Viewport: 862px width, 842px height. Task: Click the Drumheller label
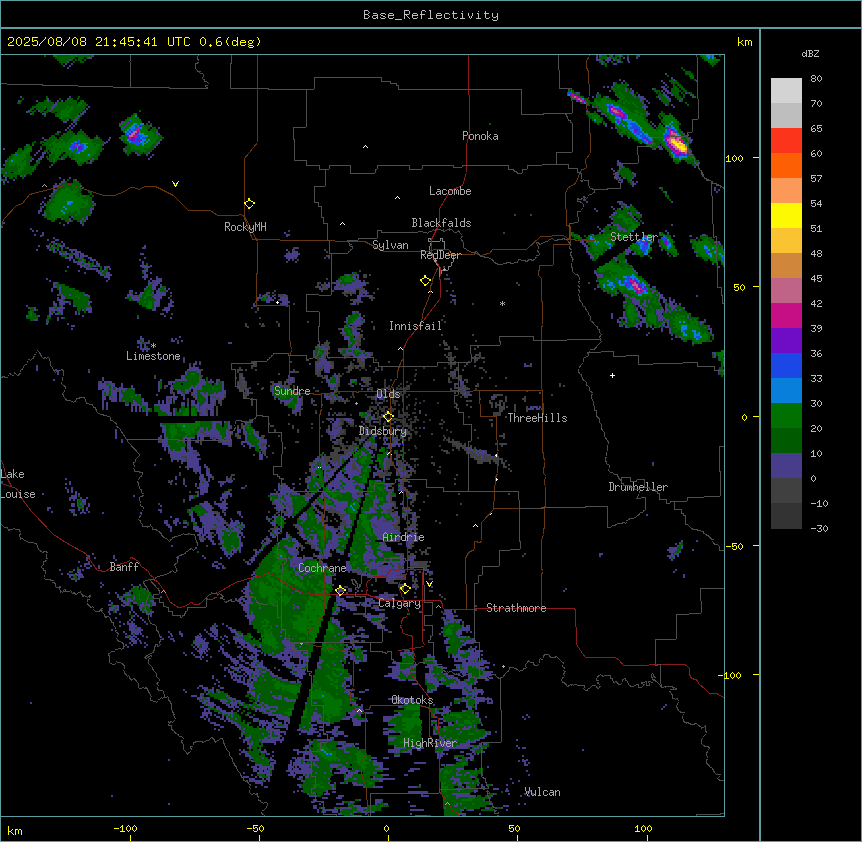coord(638,487)
